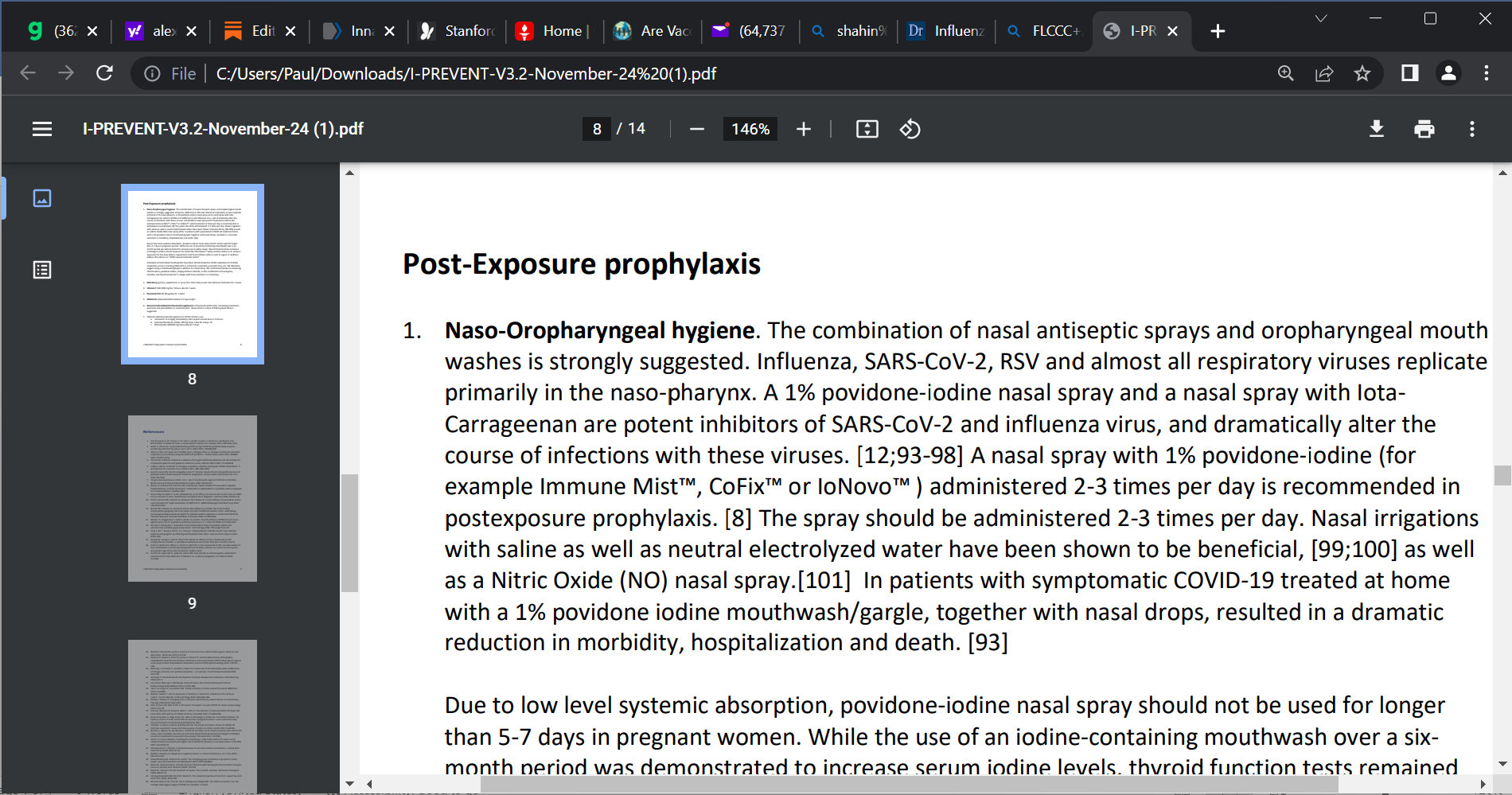
Task: Select page 9 thumbnail
Action: click(193, 498)
